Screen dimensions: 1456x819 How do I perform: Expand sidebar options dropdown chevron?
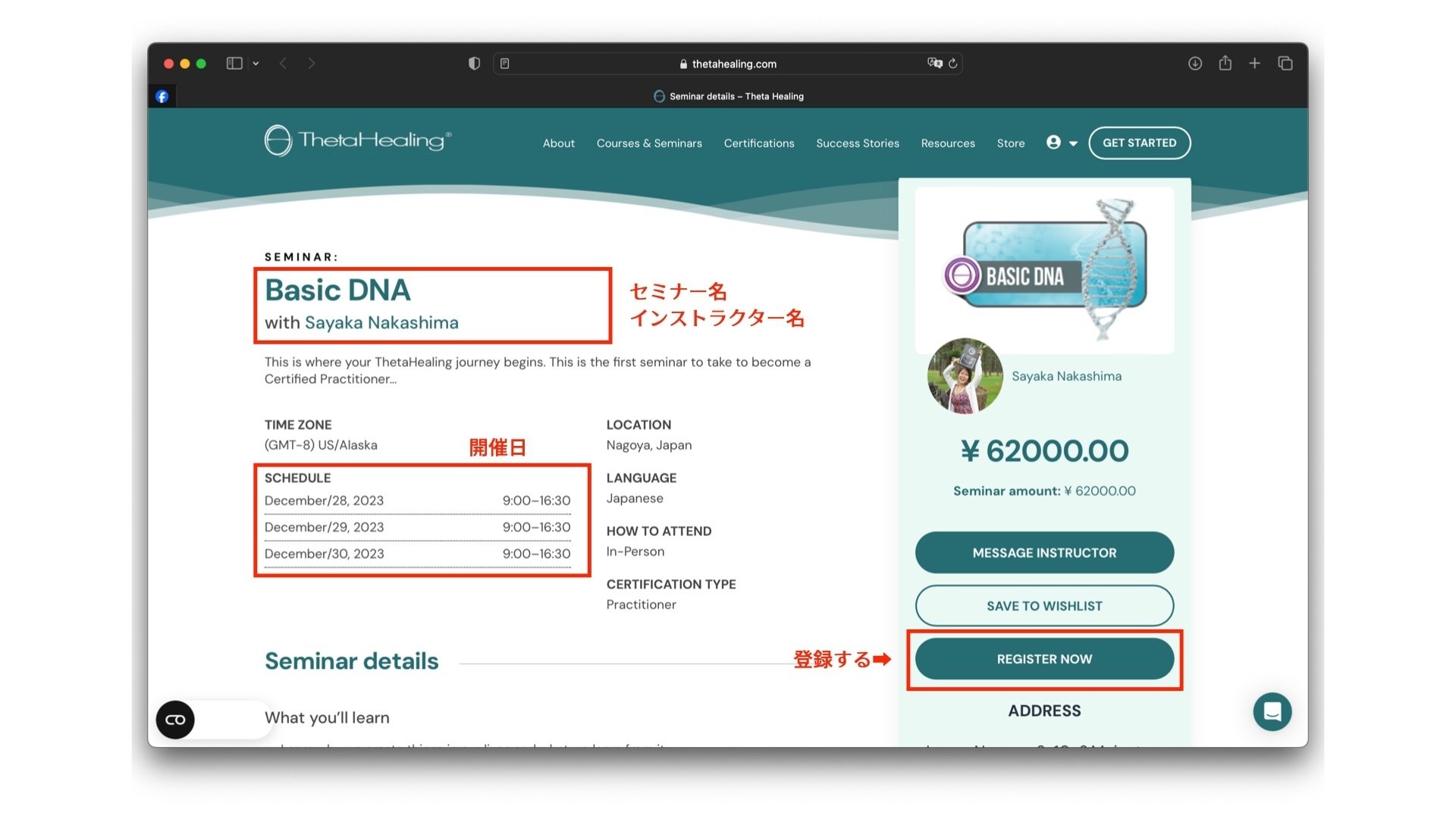pyautogui.click(x=256, y=64)
